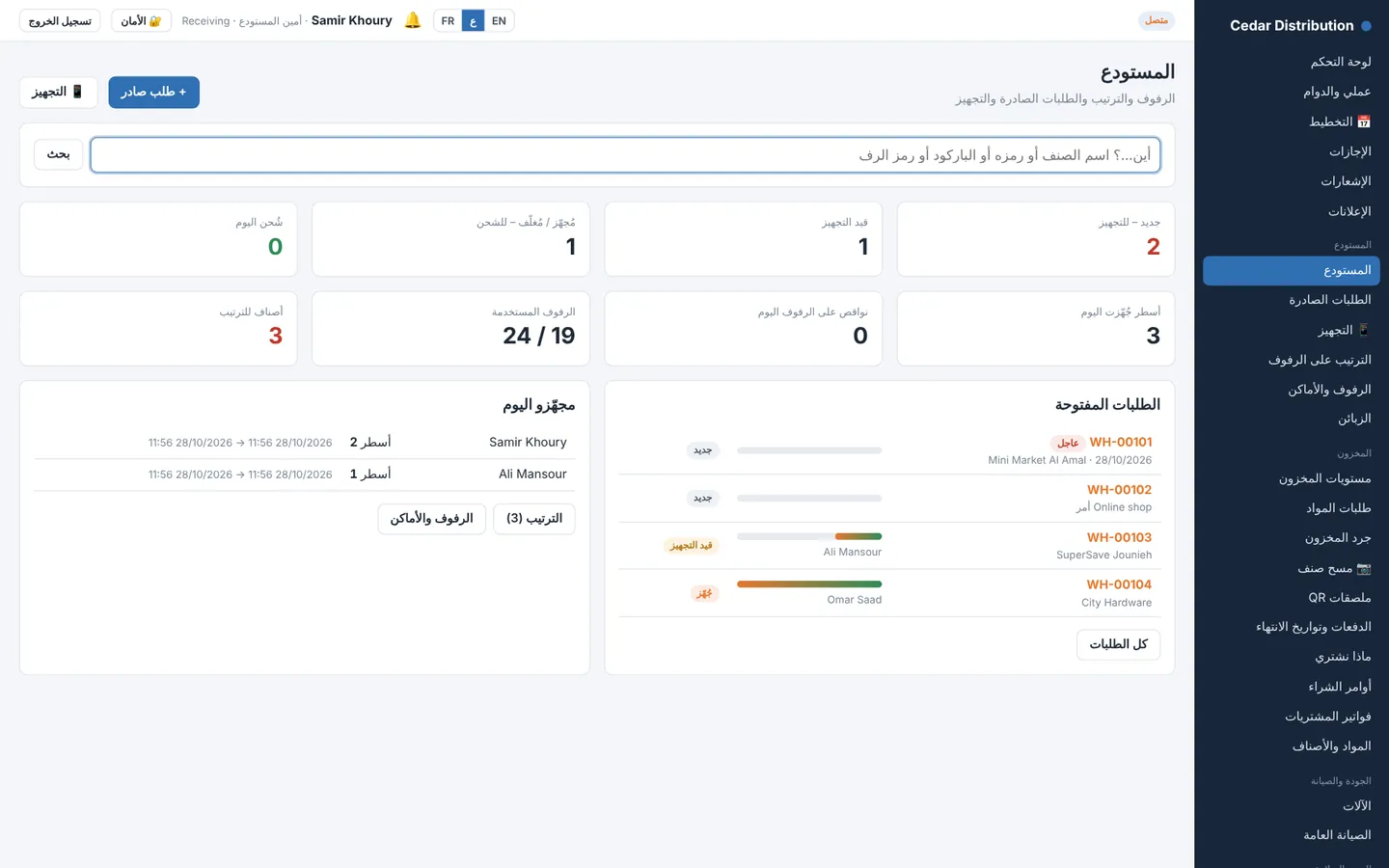Viewport: 1389px width, 868px height.
Task: Open ماذا نشتري in the sidebar
Action: (x=1292, y=657)
